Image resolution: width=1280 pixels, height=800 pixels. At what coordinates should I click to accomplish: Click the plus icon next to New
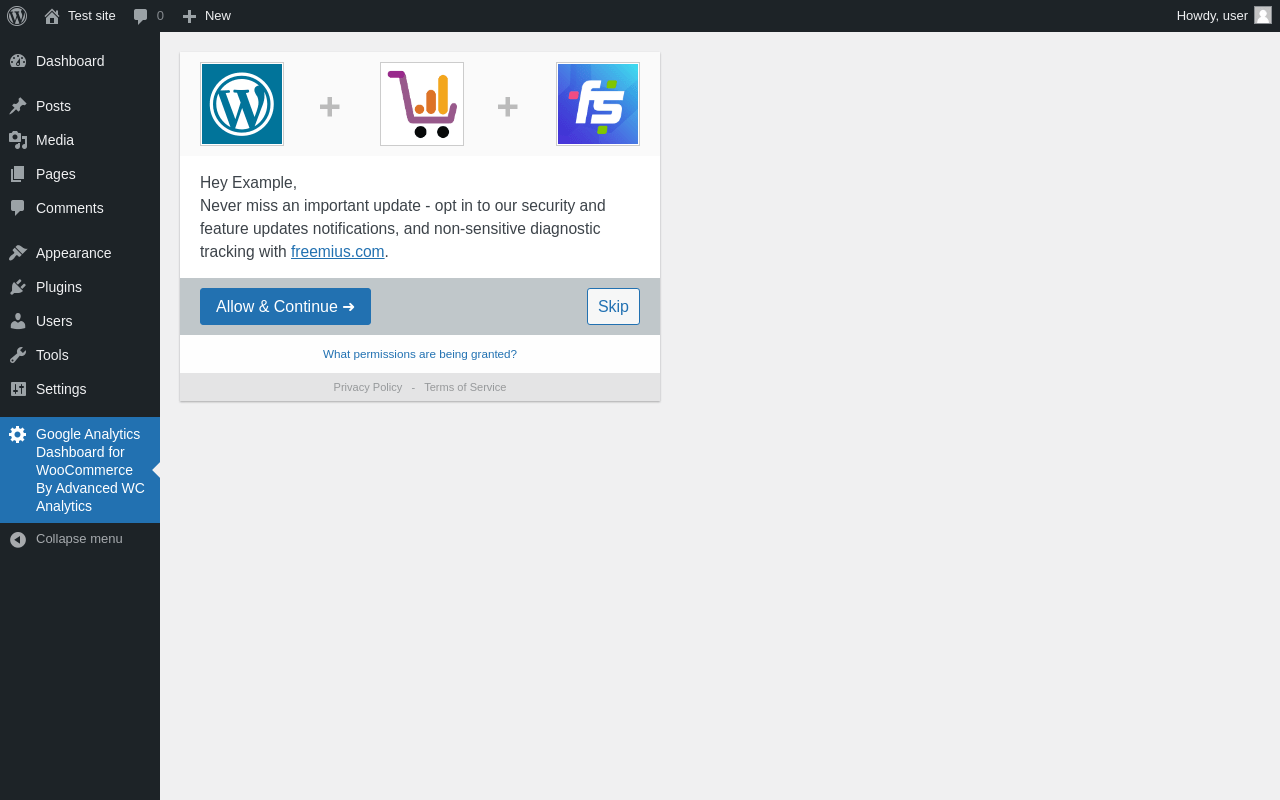coord(189,16)
